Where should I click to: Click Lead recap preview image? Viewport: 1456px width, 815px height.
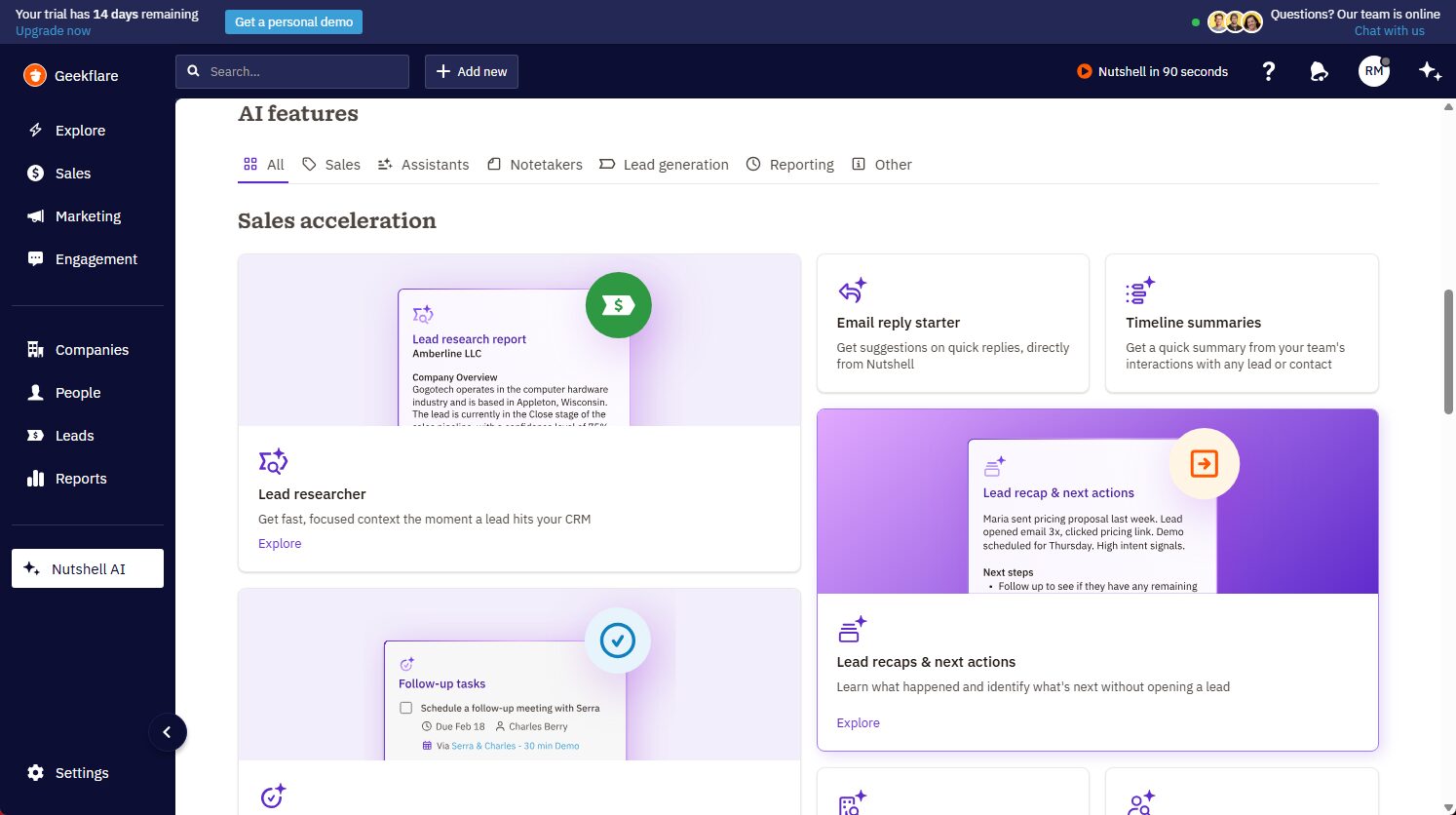pos(1097,501)
